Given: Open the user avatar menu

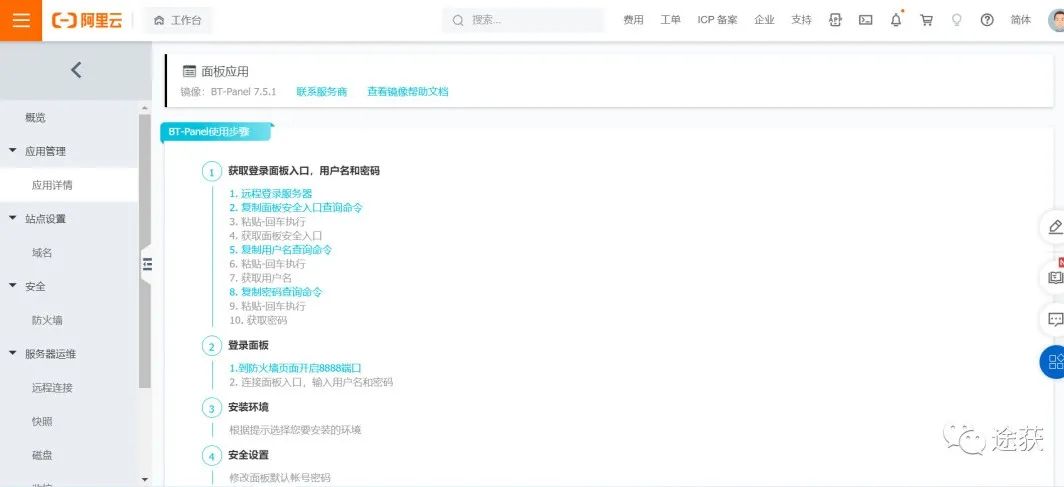Looking at the screenshot, I should [1057, 20].
